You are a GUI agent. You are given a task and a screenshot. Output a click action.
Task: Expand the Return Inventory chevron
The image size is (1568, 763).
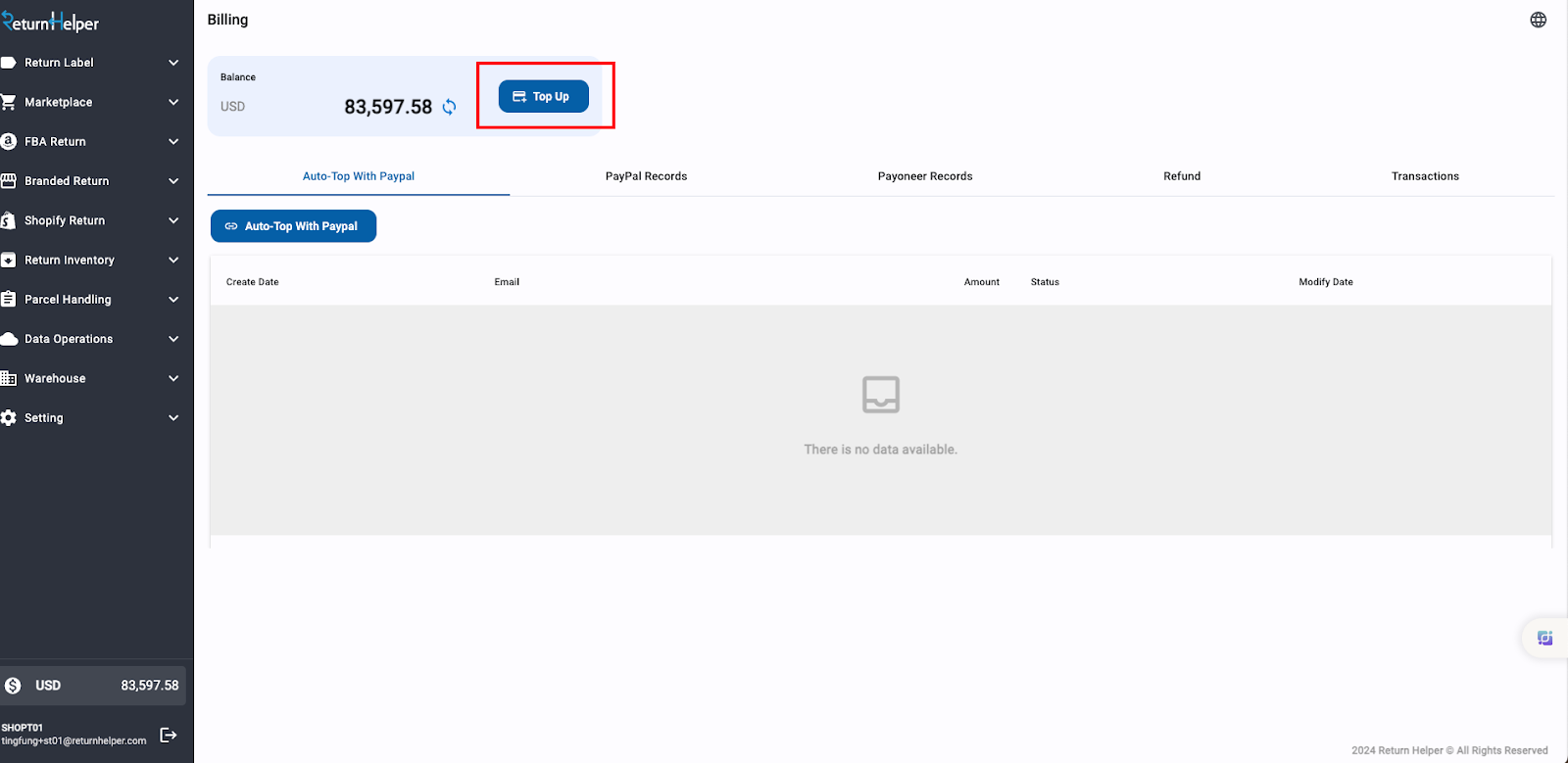173,260
